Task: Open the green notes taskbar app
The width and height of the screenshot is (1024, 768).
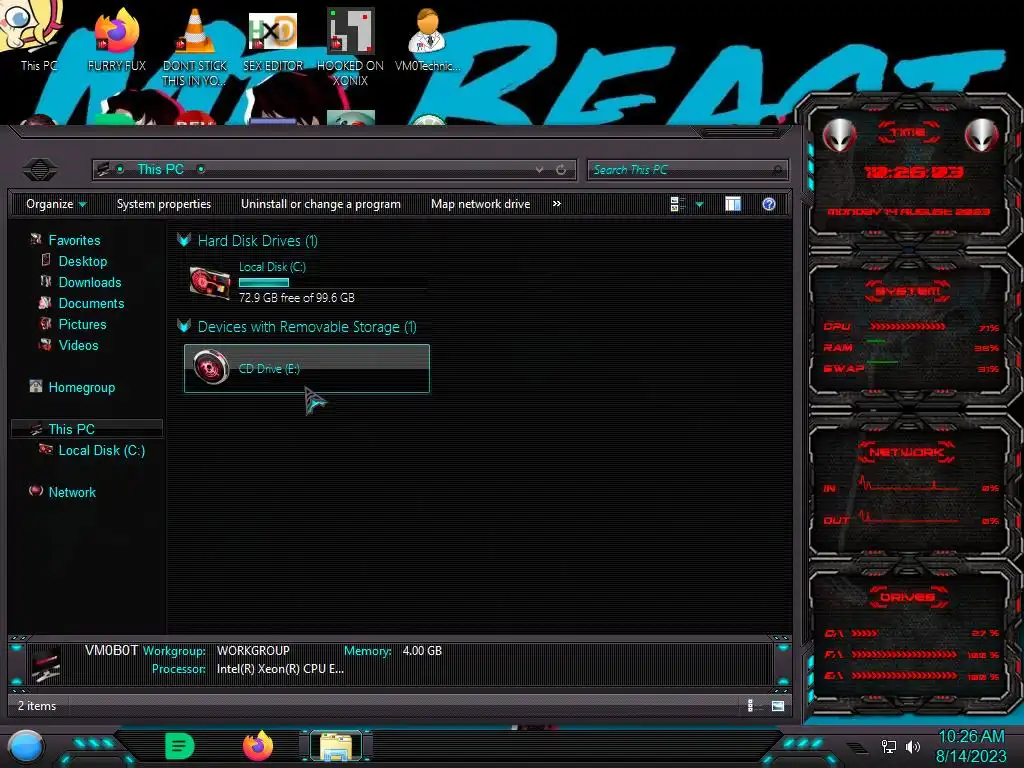Action: click(x=180, y=746)
